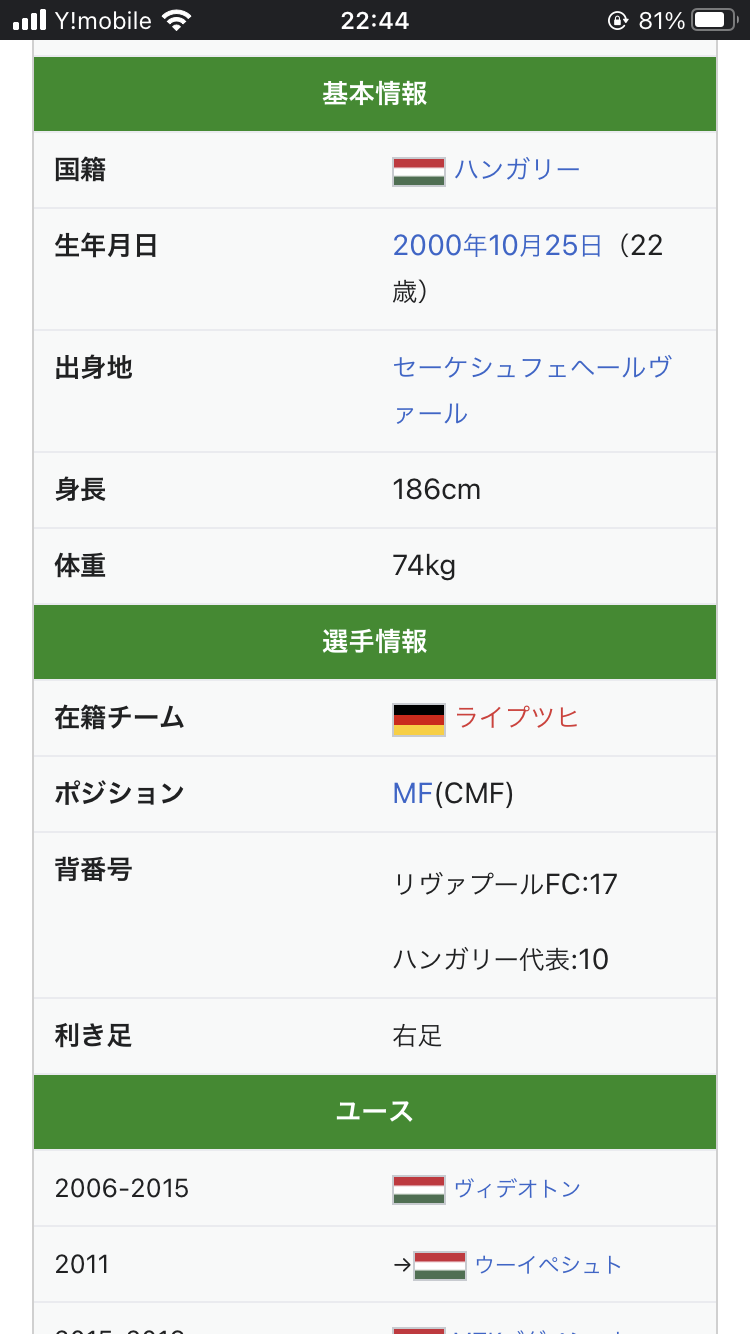The height and width of the screenshot is (1334, 750).
Task: Tap the flag icon next to ウーイペシュト
Action: pos(439,1265)
